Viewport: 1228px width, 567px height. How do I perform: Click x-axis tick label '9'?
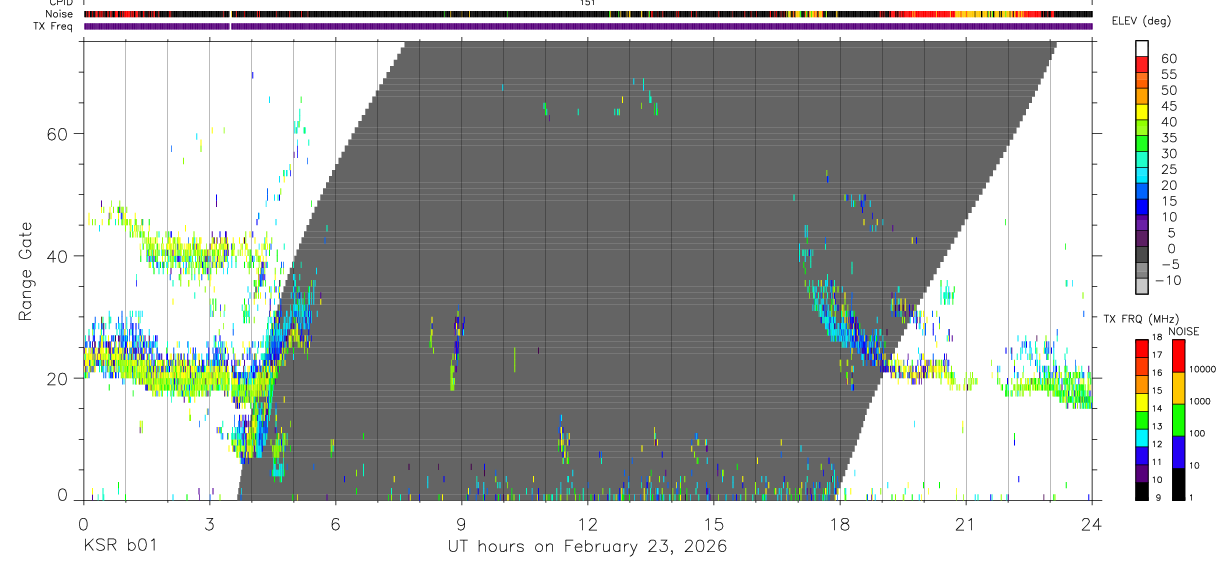click(x=461, y=525)
